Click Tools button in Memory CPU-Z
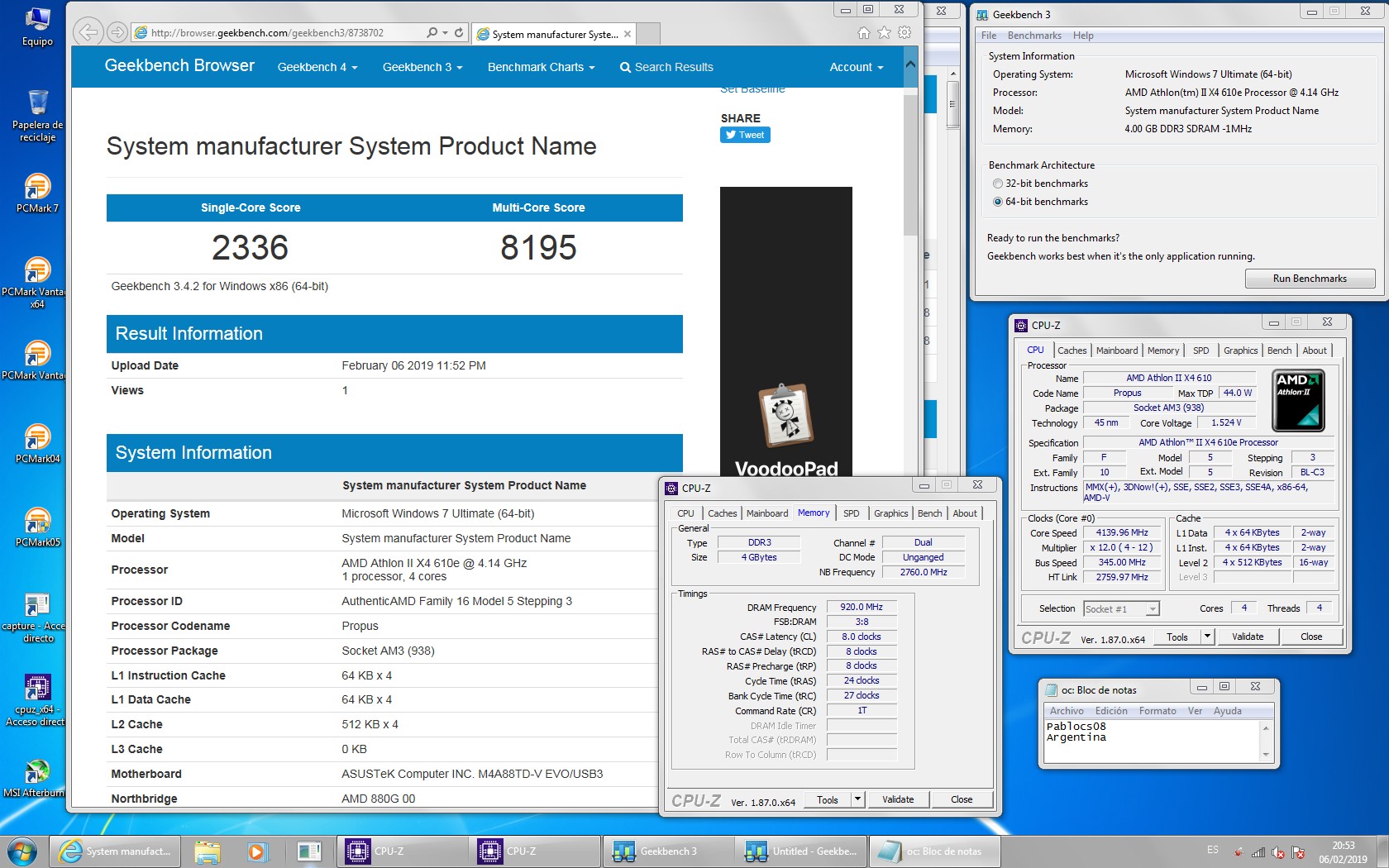The width and height of the screenshot is (1389, 868). pyautogui.click(x=828, y=799)
